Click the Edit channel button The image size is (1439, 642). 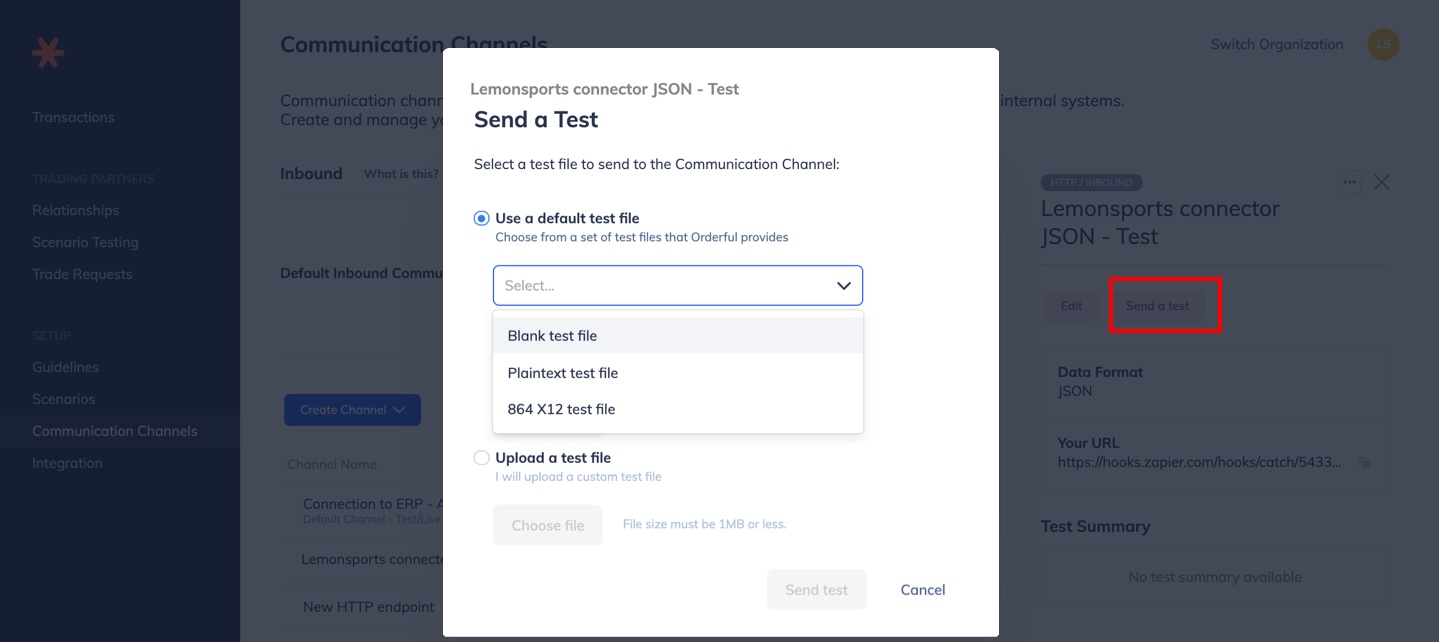(1072, 306)
